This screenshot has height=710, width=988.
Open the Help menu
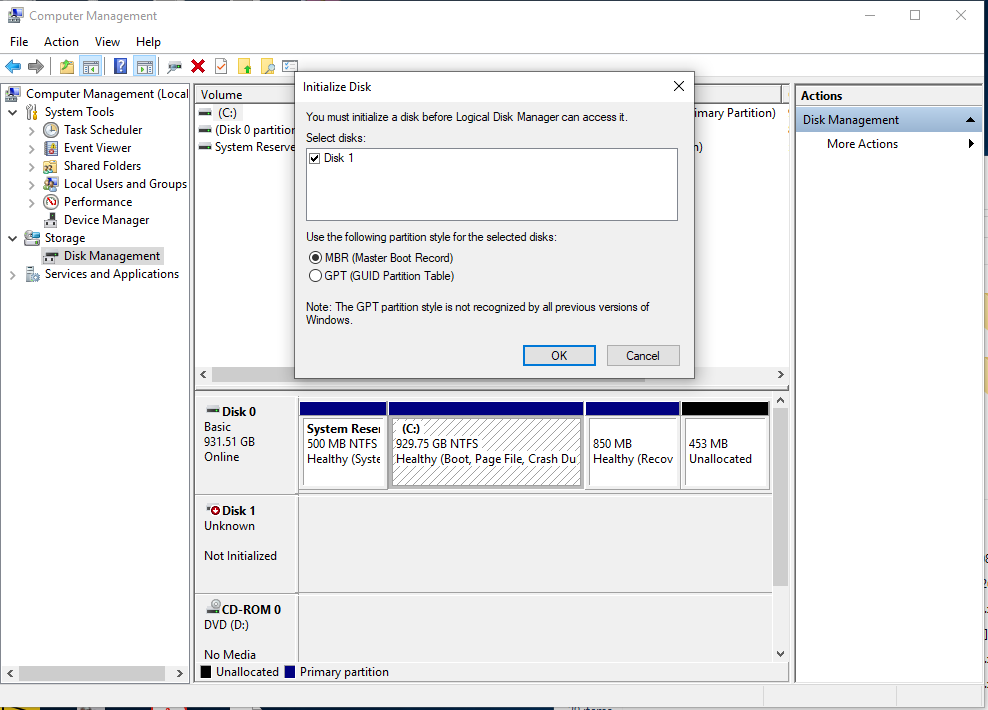coord(148,42)
